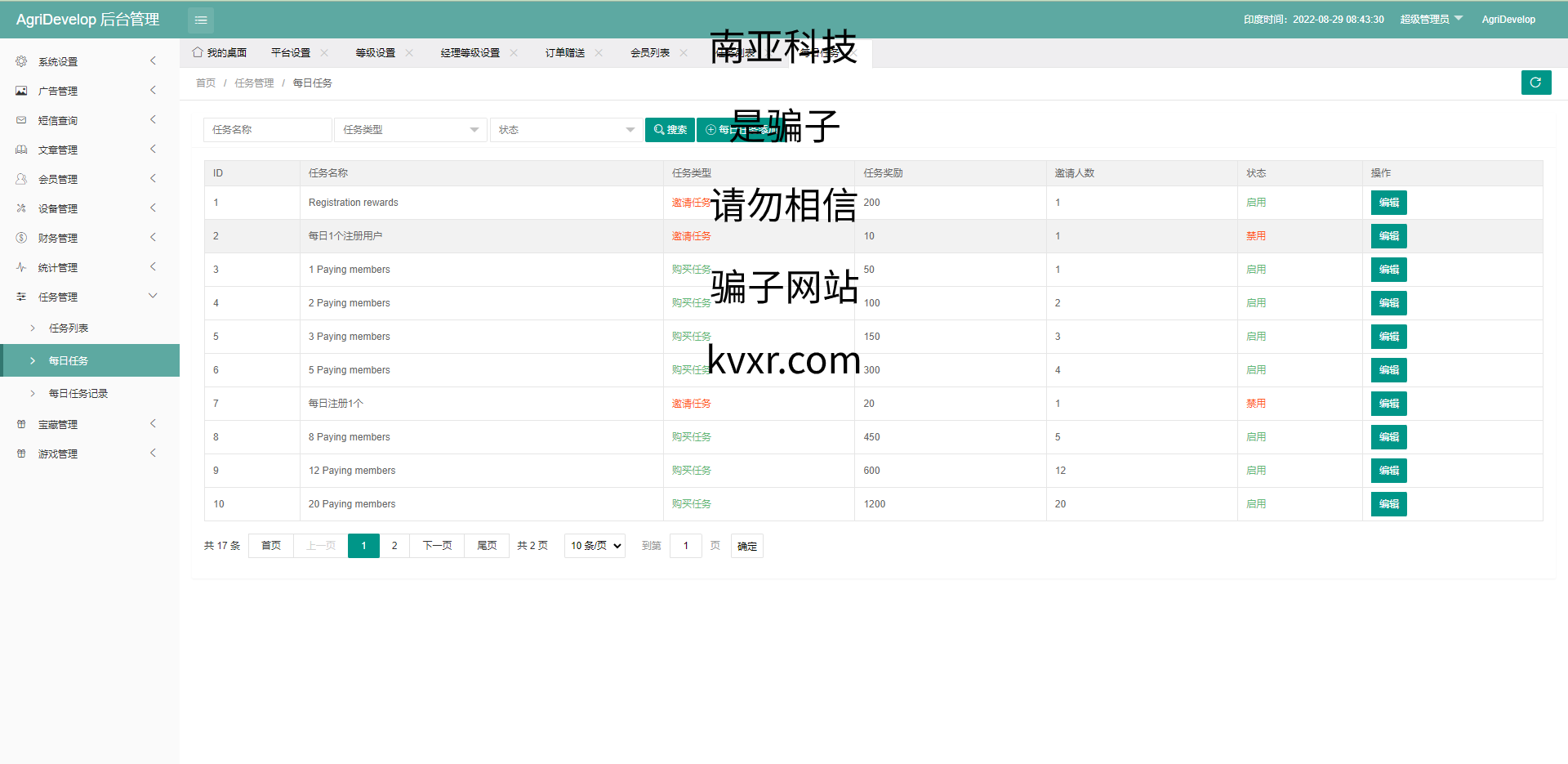This screenshot has height=764, width=1568.
Task: Open Task List (任务列表) submenu item
Action: [90, 328]
